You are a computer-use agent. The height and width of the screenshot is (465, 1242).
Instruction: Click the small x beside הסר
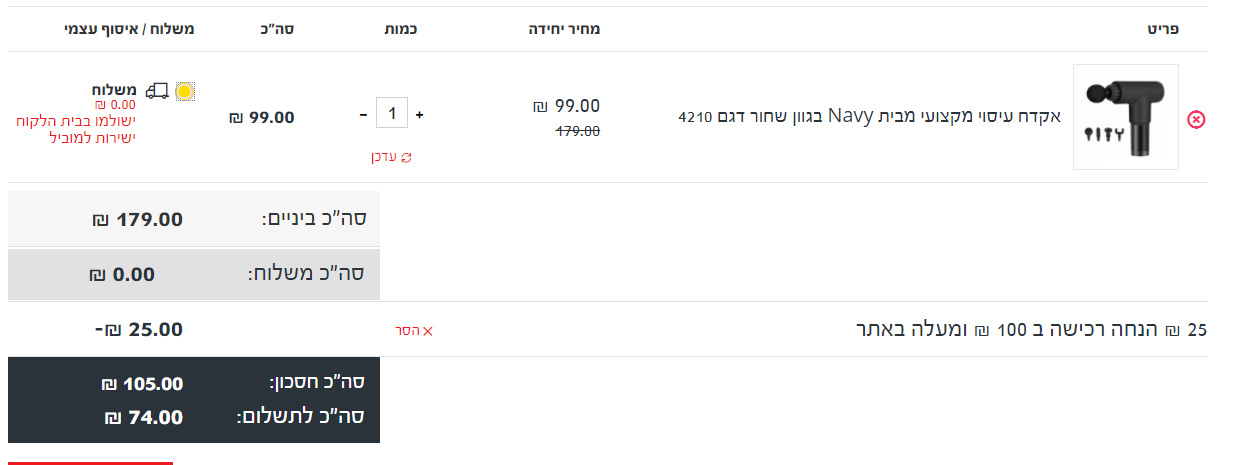click(x=429, y=331)
